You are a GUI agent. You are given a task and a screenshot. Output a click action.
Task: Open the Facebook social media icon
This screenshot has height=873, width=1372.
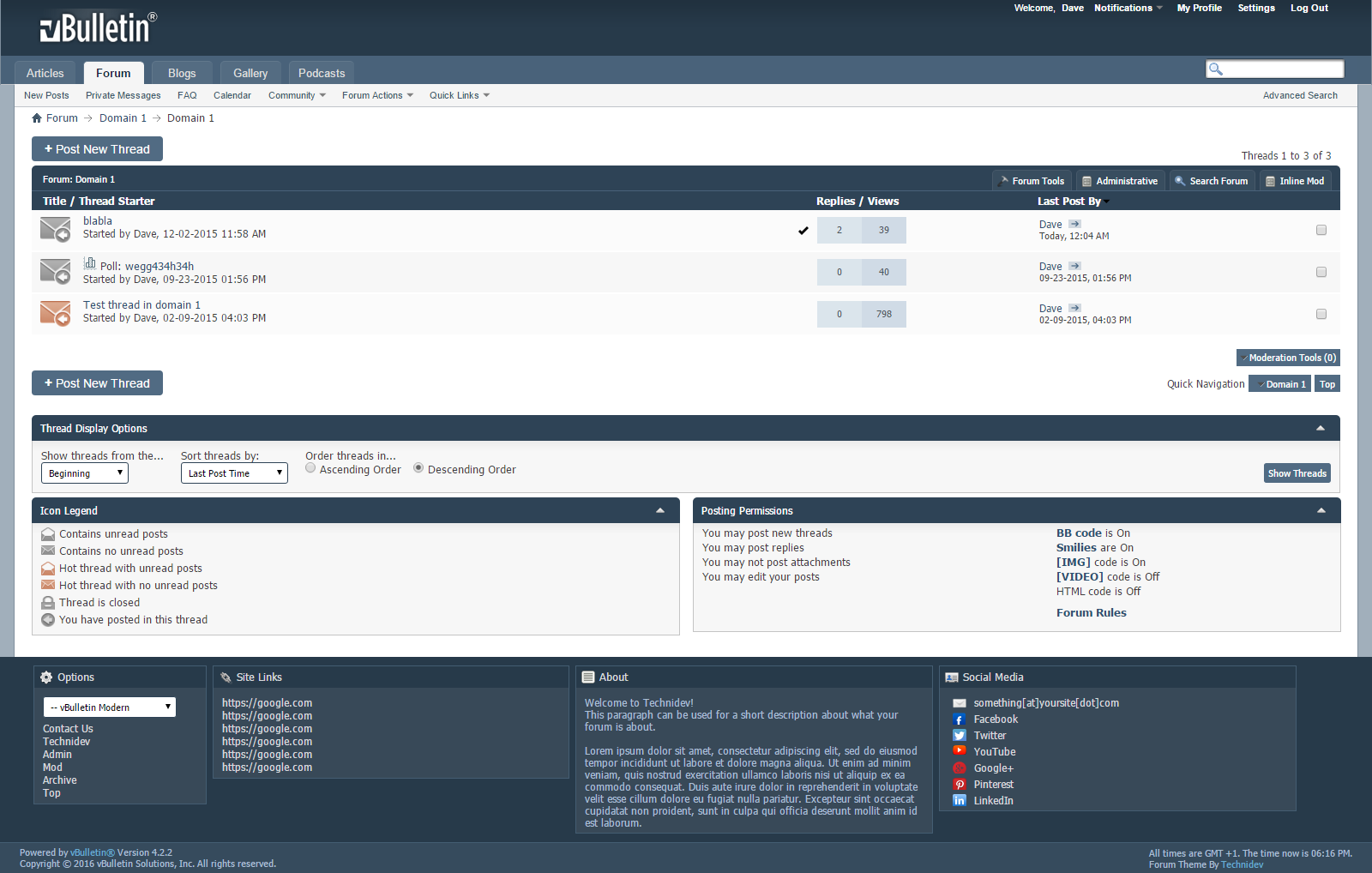(960, 719)
